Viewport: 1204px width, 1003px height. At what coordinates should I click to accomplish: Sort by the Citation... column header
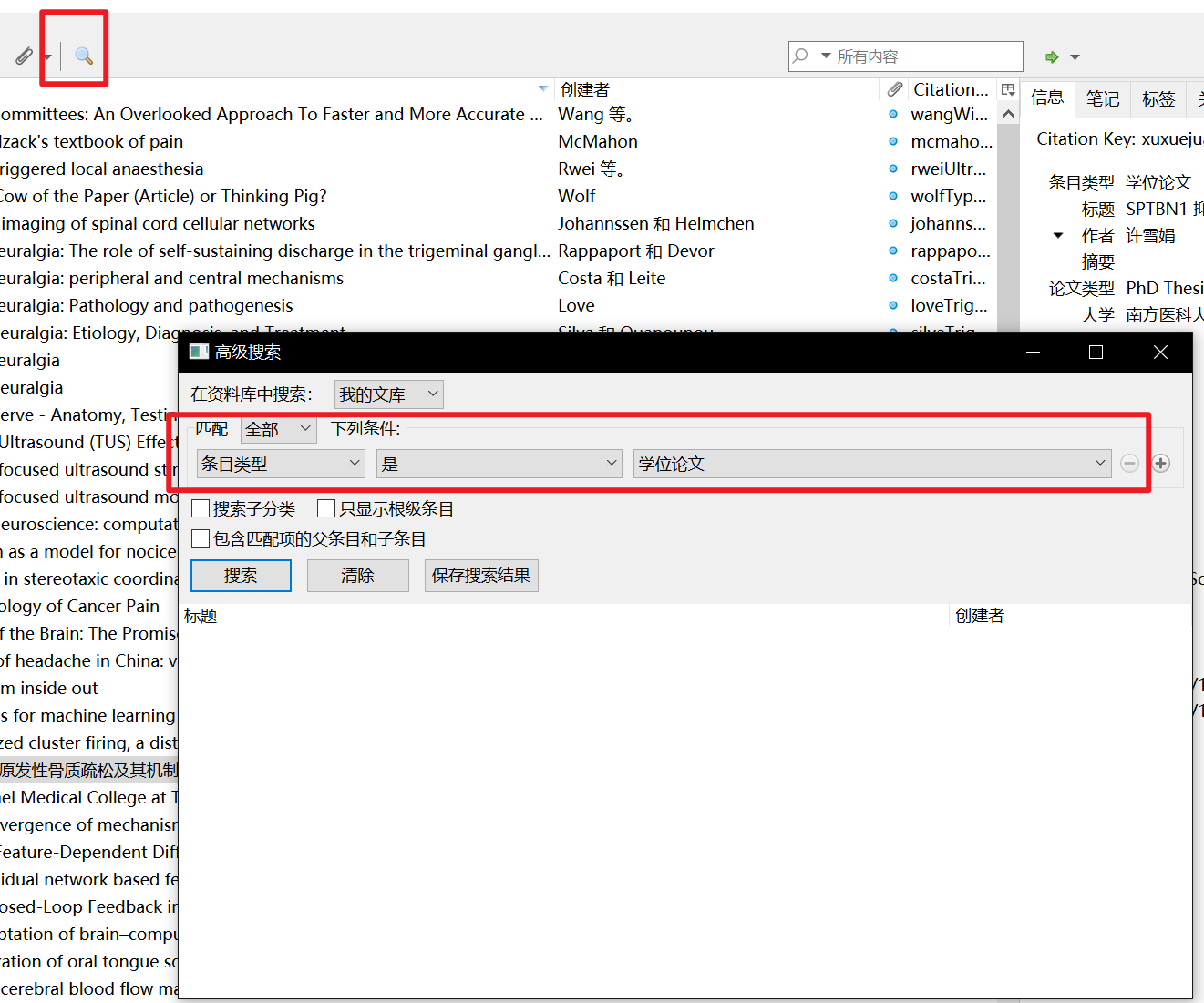click(x=951, y=89)
